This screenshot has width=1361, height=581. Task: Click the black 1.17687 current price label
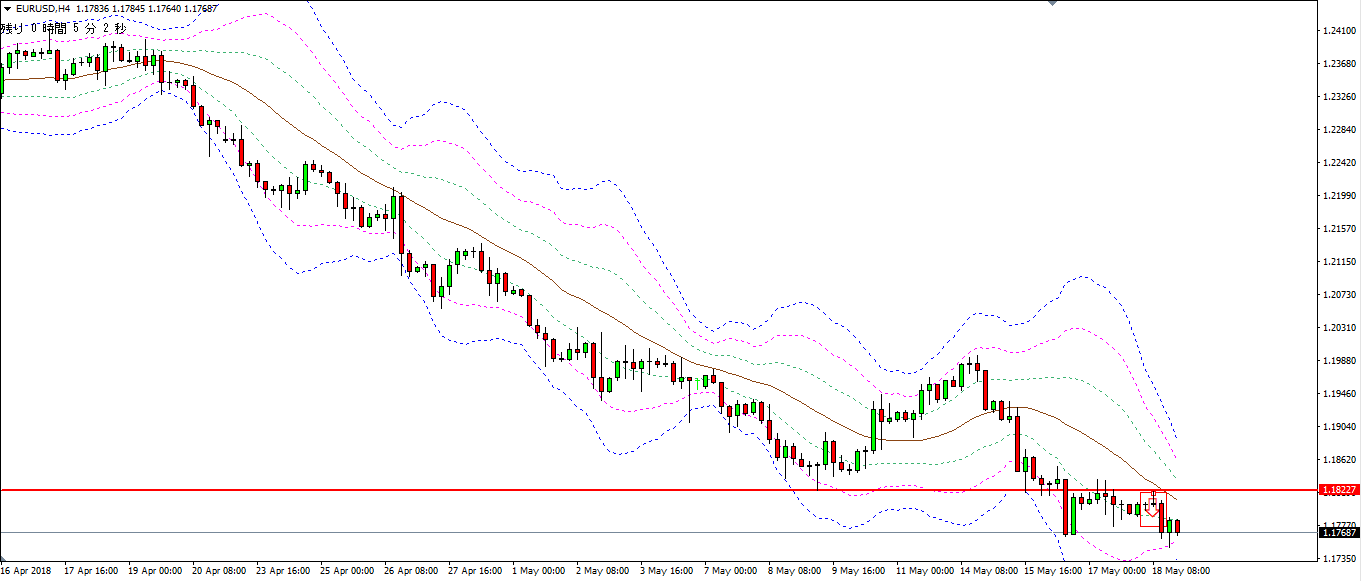click(x=1338, y=533)
